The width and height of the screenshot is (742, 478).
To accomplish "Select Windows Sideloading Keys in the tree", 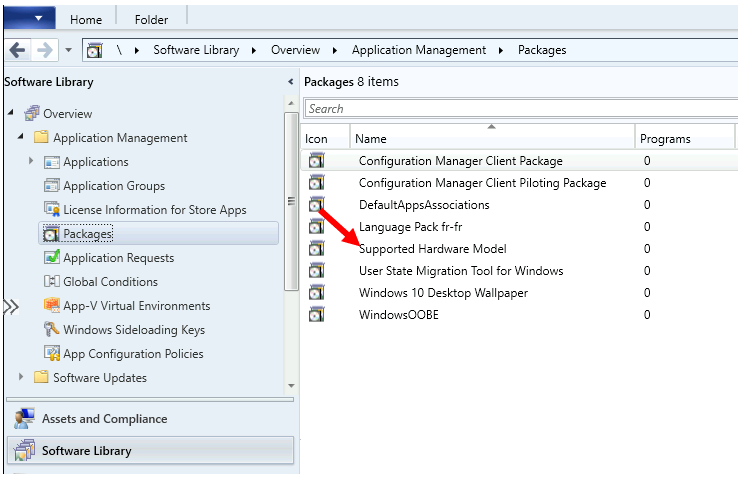I will pyautogui.click(x=134, y=329).
